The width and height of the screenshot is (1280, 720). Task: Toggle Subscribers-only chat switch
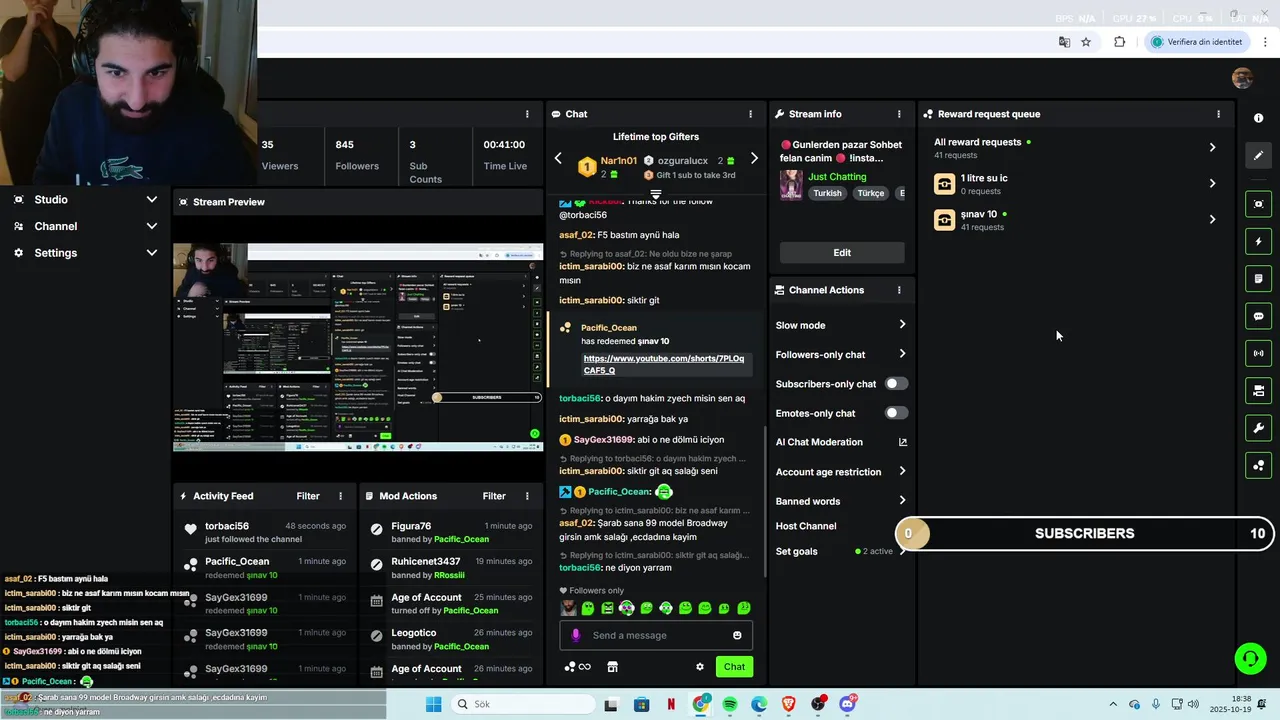(x=896, y=384)
